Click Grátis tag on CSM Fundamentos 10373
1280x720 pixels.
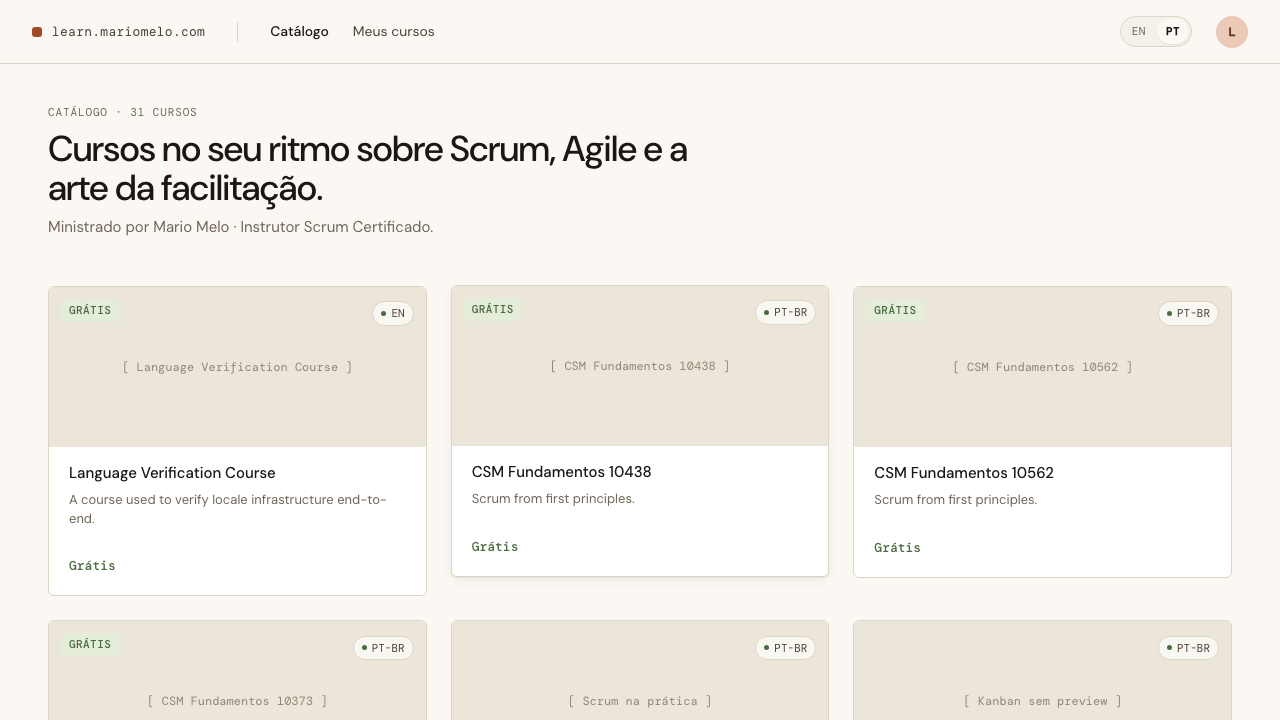90,644
